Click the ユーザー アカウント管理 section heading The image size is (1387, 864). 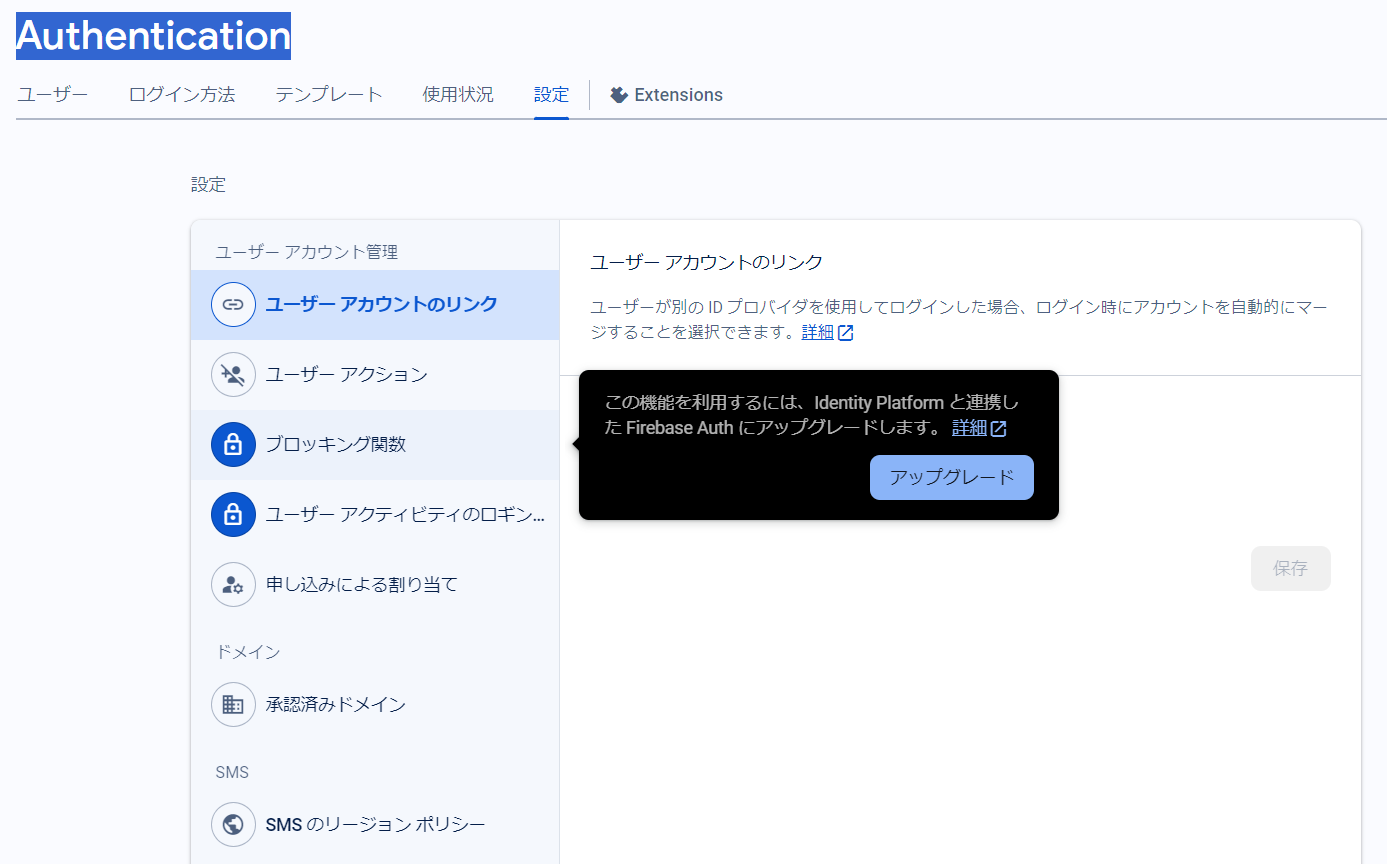(x=306, y=252)
